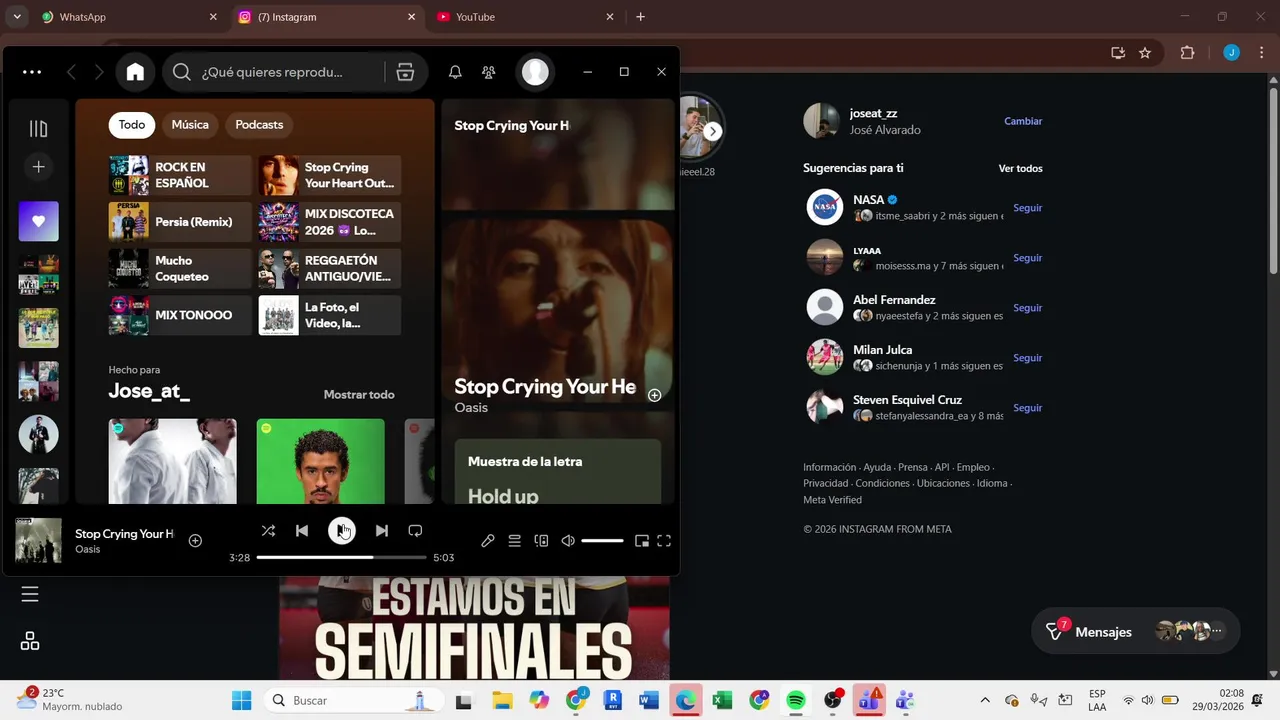Open Spotify browse icon in search bar

(x=405, y=72)
